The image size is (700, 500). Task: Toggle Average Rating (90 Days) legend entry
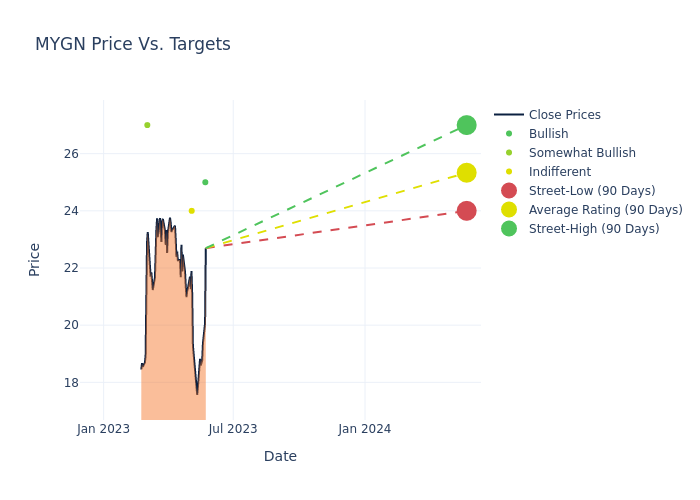coord(605,210)
